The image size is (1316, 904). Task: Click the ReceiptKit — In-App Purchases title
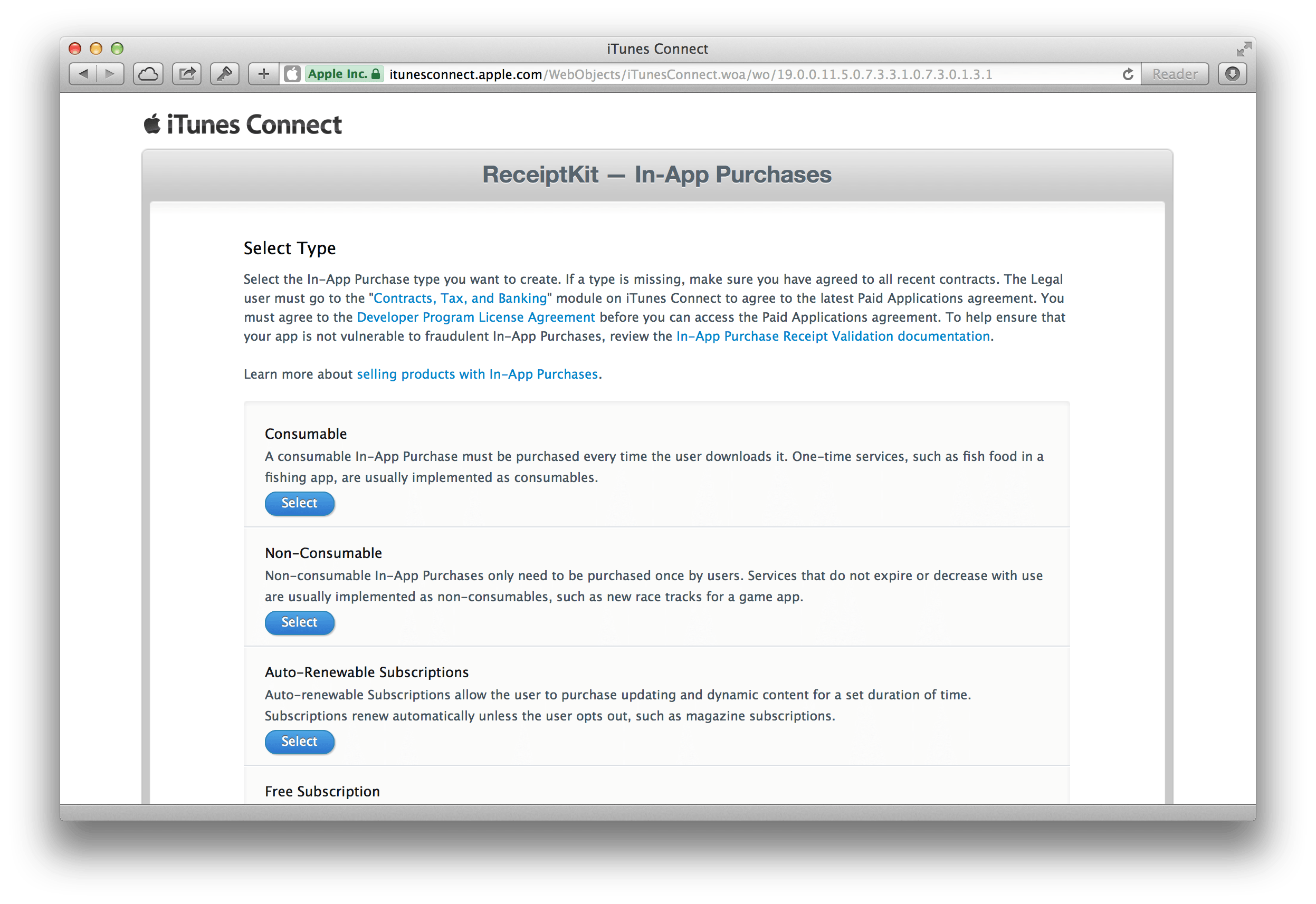click(657, 175)
